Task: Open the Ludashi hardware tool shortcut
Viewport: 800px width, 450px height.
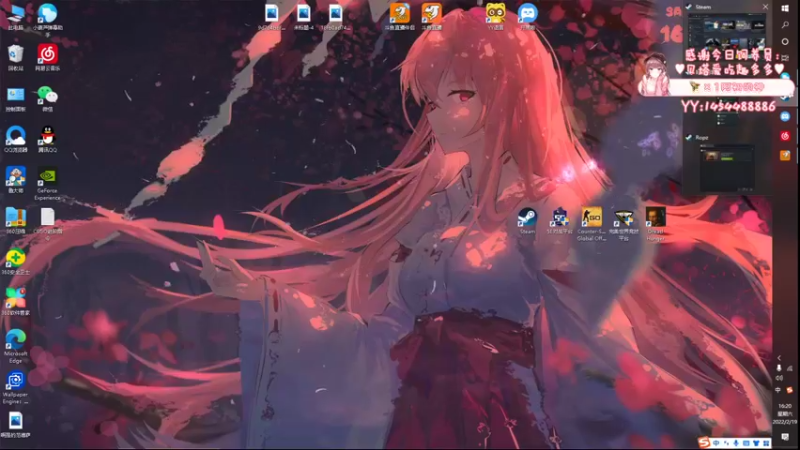Action: [16, 180]
